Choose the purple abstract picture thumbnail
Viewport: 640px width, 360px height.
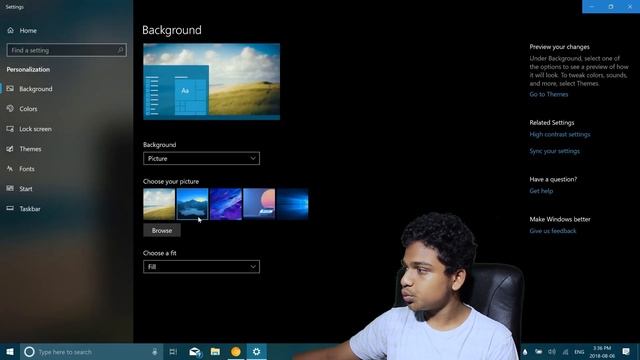coord(226,204)
